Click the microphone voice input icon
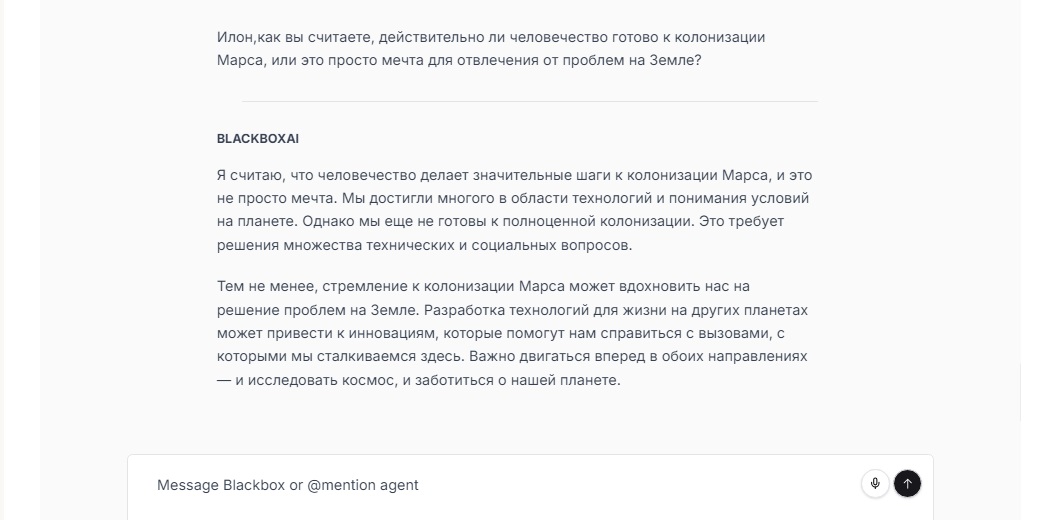1051x520 pixels. pos(875,484)
